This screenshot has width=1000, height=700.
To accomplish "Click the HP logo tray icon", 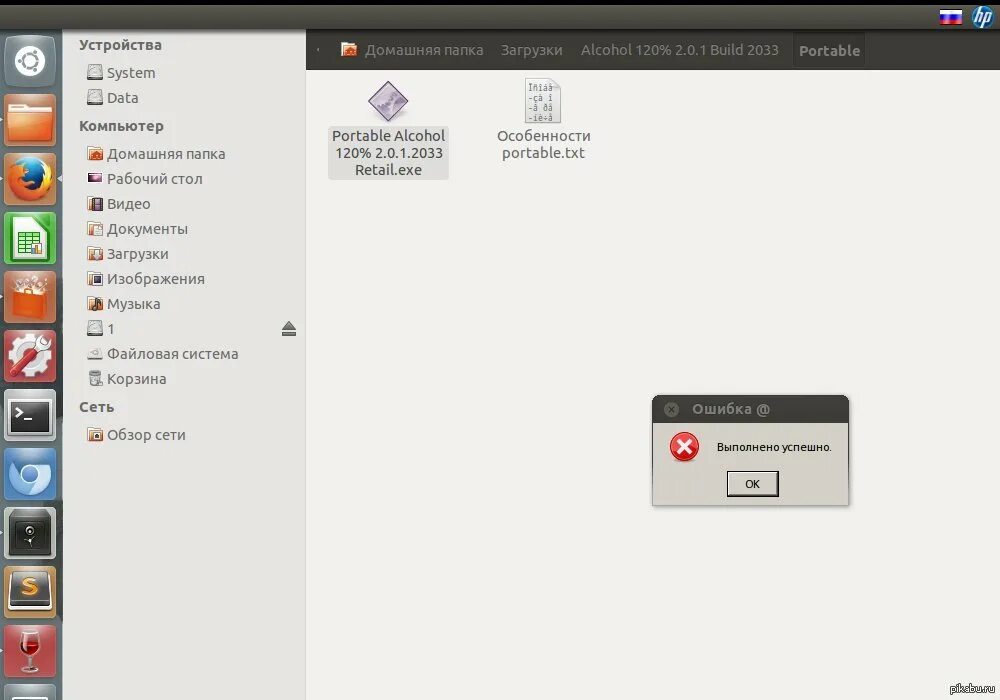I will point(982,17).
